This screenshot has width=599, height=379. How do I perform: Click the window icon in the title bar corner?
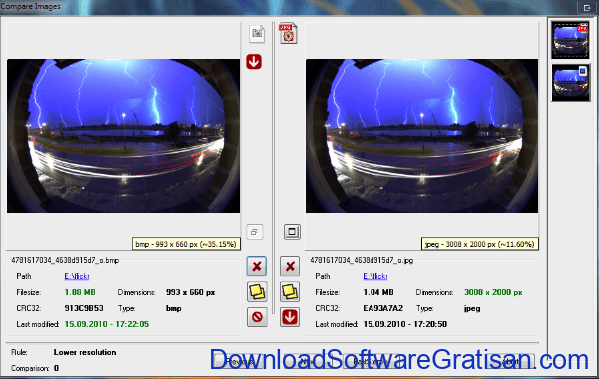587,7
